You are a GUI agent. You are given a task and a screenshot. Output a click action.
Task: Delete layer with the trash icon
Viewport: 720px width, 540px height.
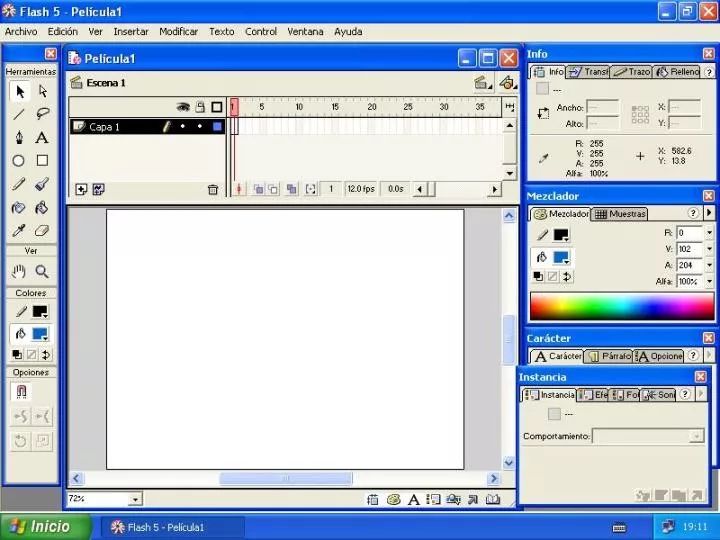tap(213, 189)
